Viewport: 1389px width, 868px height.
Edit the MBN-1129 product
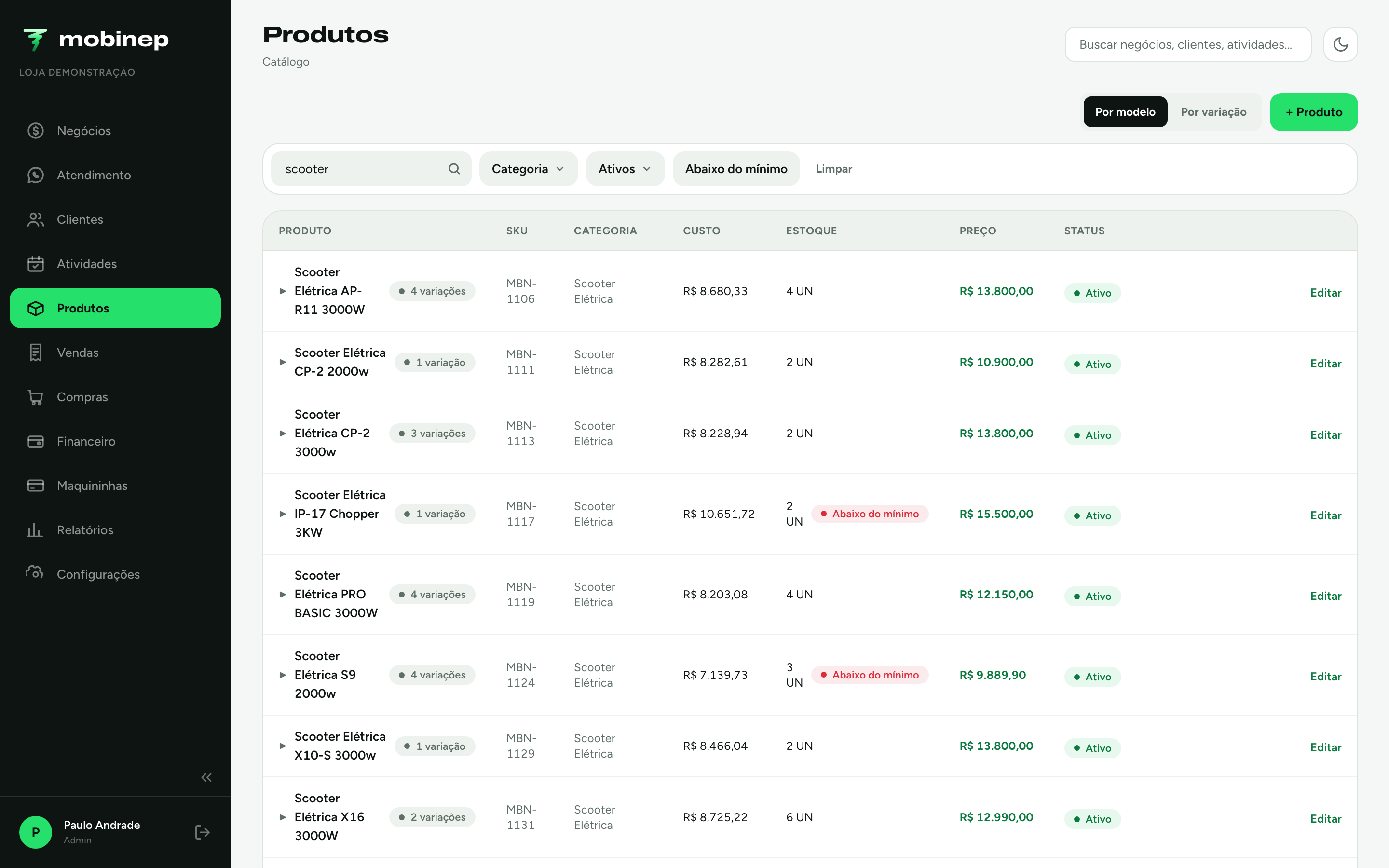pyautogui.click(x=1325, y=747)
